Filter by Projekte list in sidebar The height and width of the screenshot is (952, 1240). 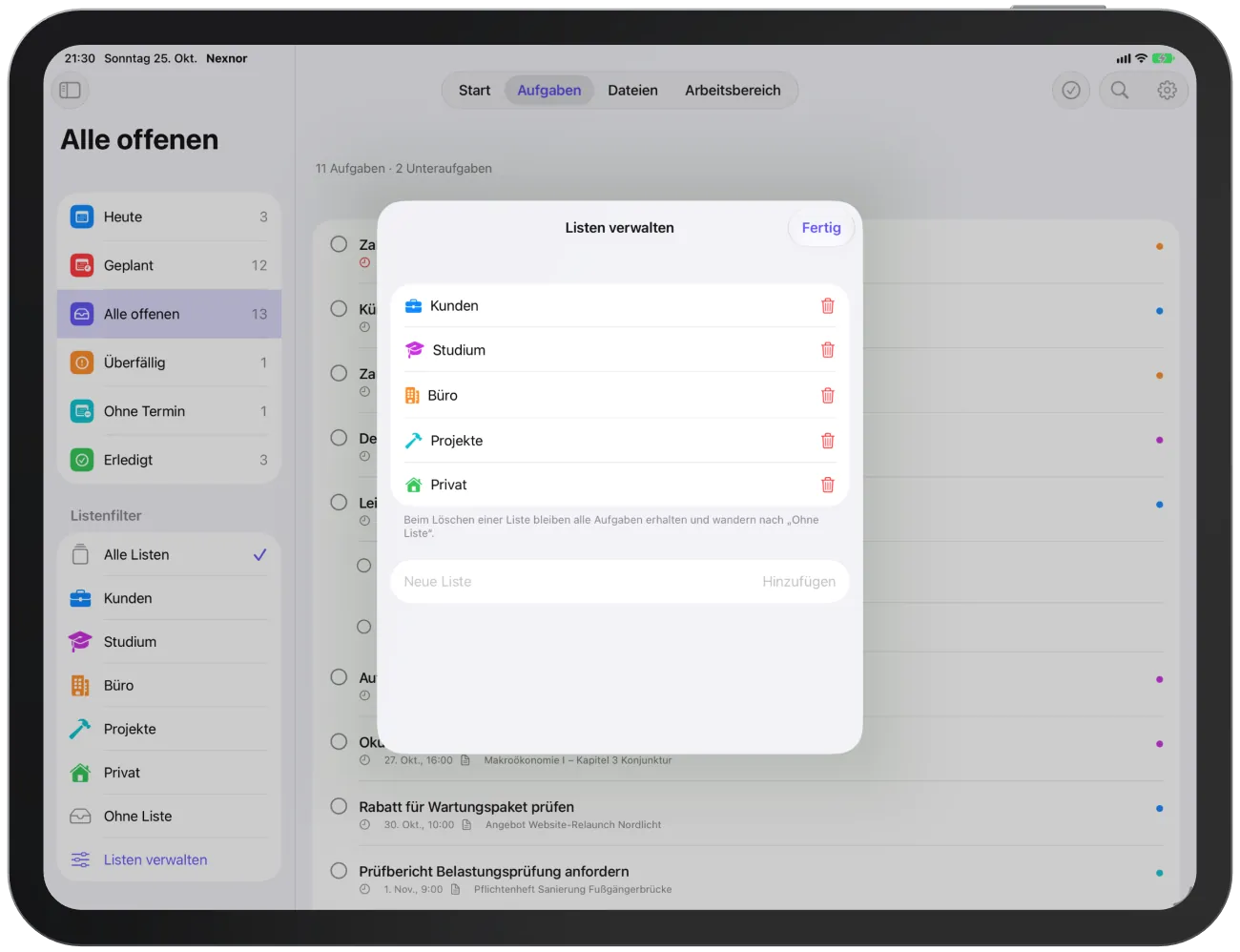[169, 729]
